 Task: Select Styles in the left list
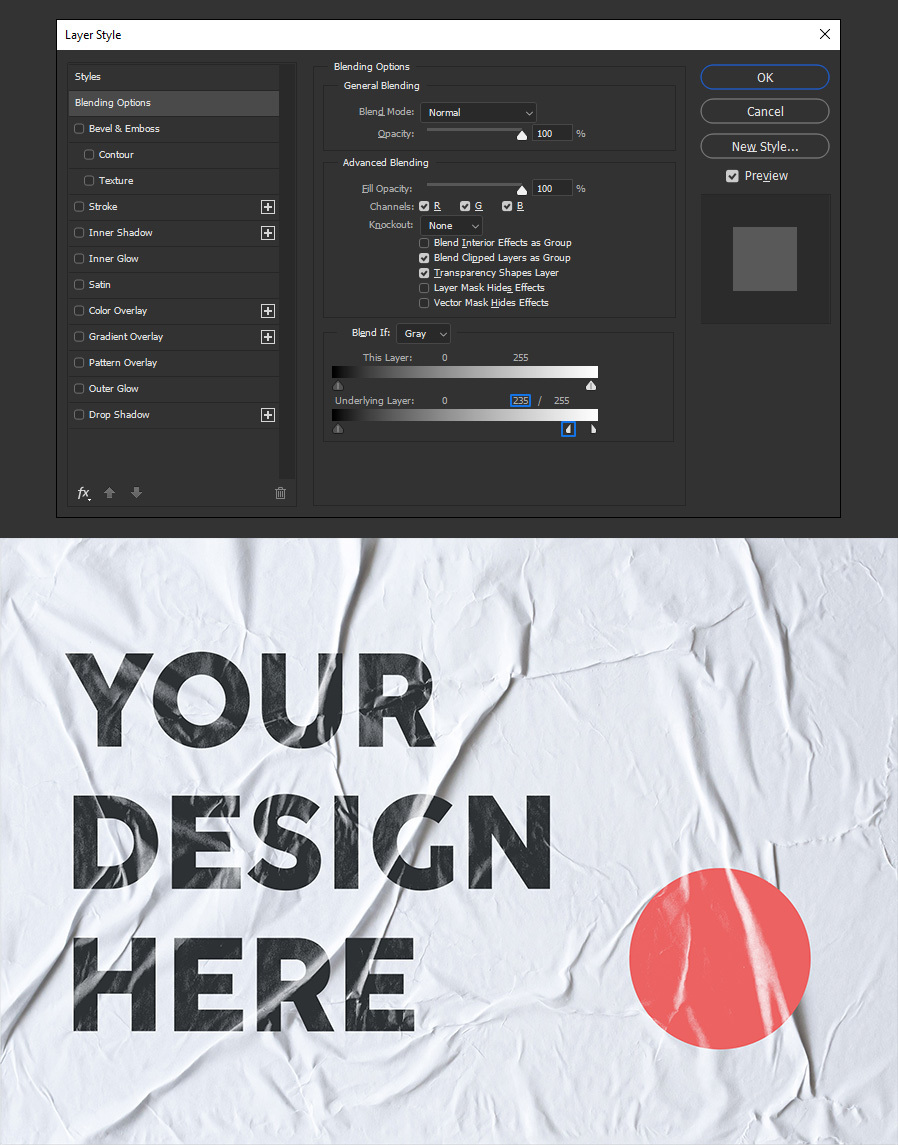(174, 77)
